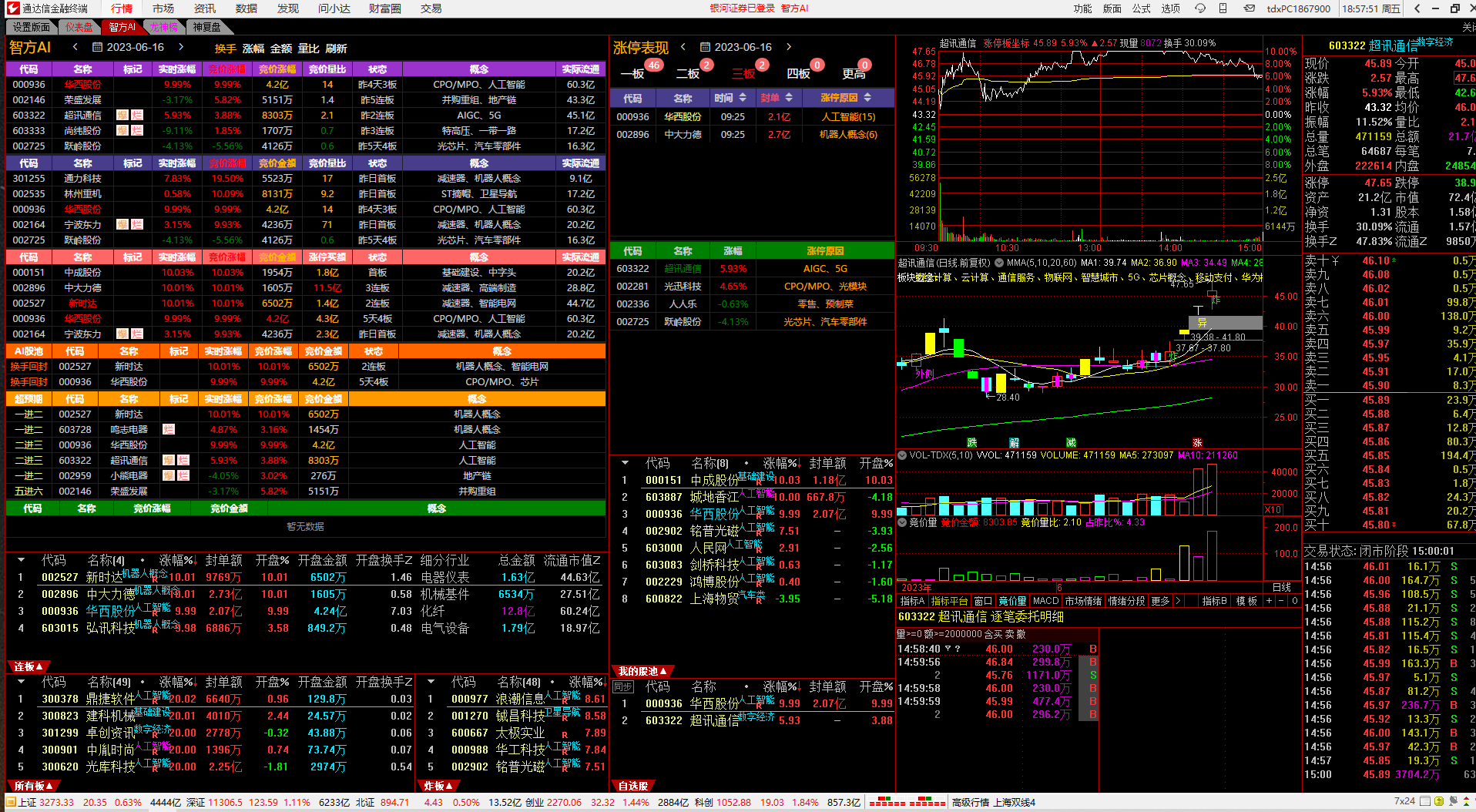The height and width of the screenshot is (812, 1476).
Task: Click the indicator tabs right arrow
Action: coord(1178,601)
